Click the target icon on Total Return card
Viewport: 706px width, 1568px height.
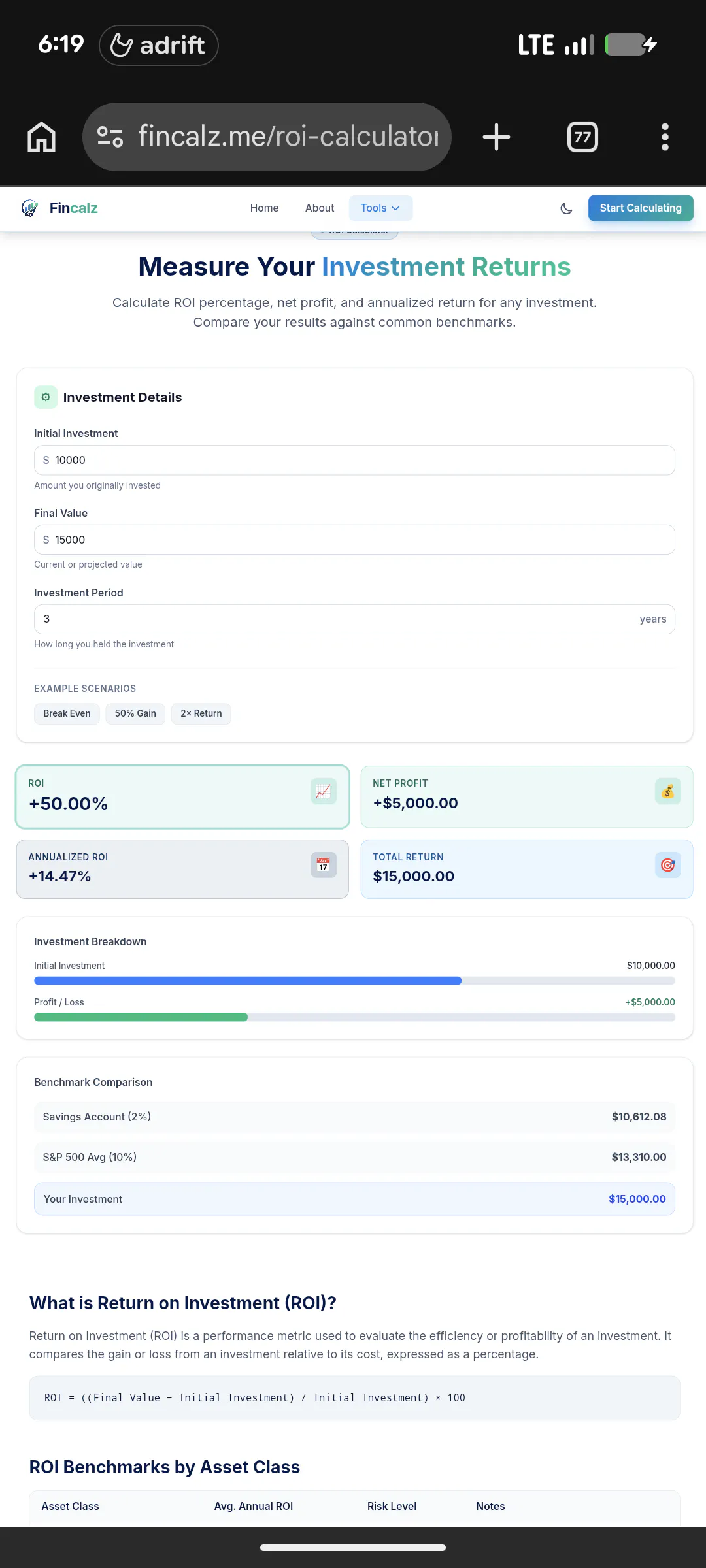pyautogui.click(x=667, y=865)
